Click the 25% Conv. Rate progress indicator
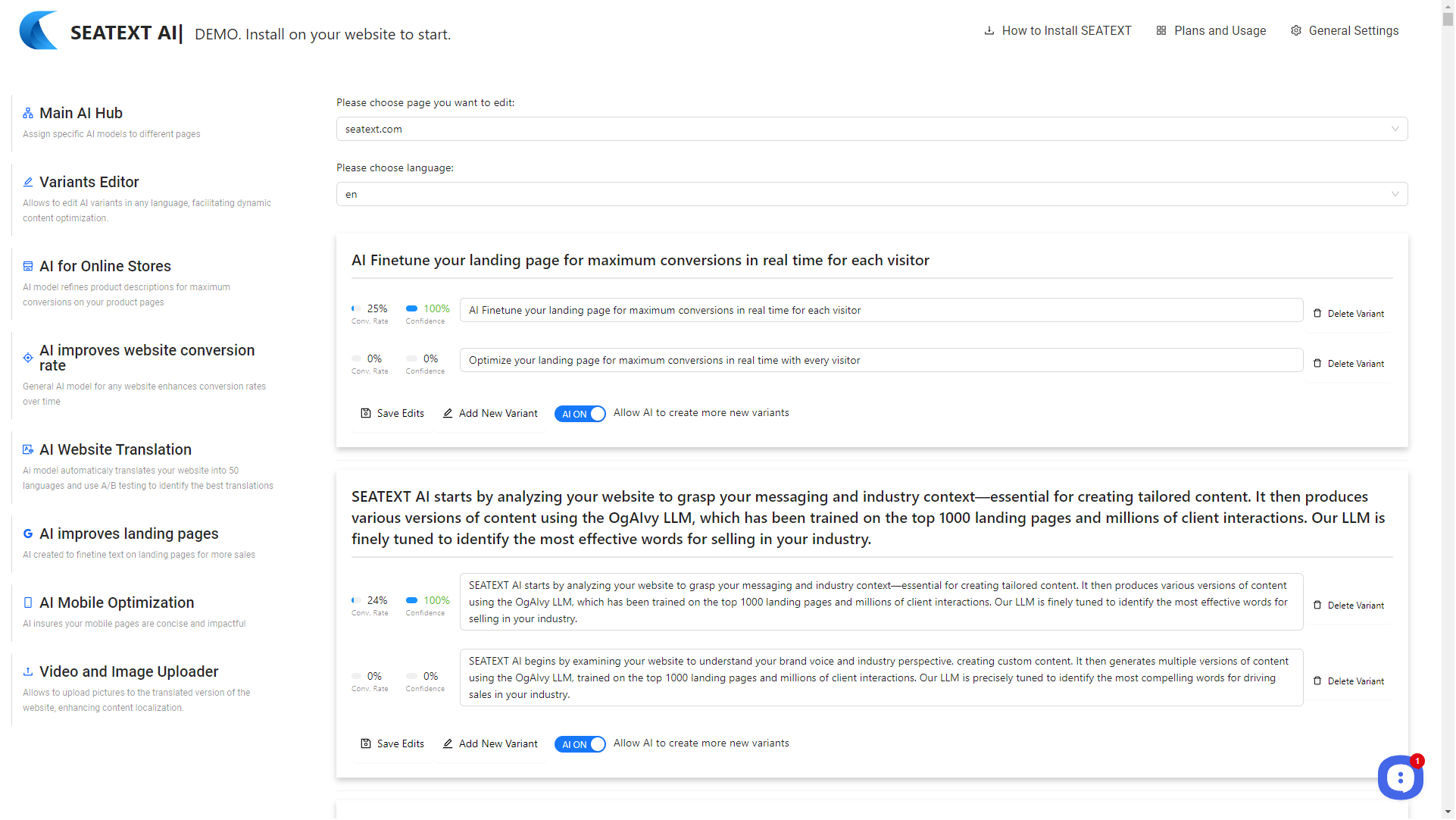The width and height of the screenshot is (1456, 820). [357, 309]
